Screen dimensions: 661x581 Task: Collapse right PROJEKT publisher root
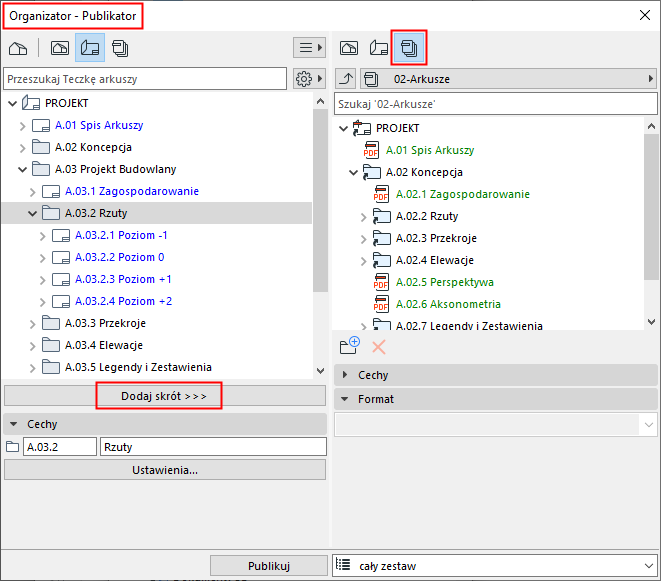(x=344, y=128)
